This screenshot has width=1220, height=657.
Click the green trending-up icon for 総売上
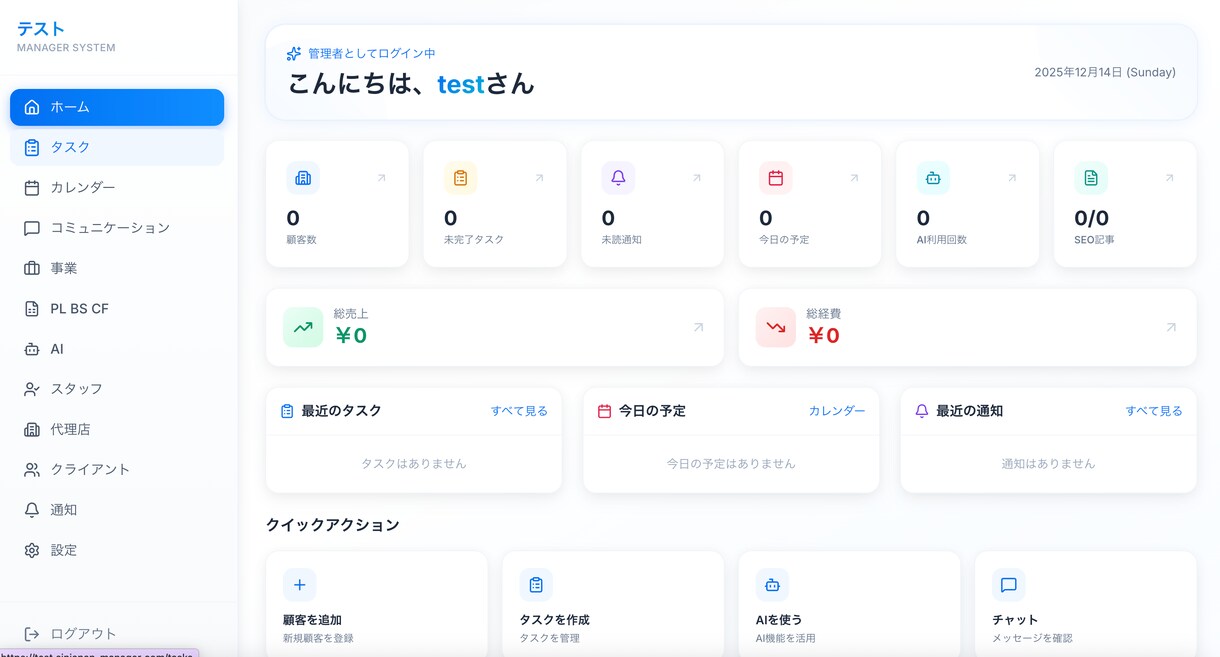pyautogui.click(x=303, y=327)
